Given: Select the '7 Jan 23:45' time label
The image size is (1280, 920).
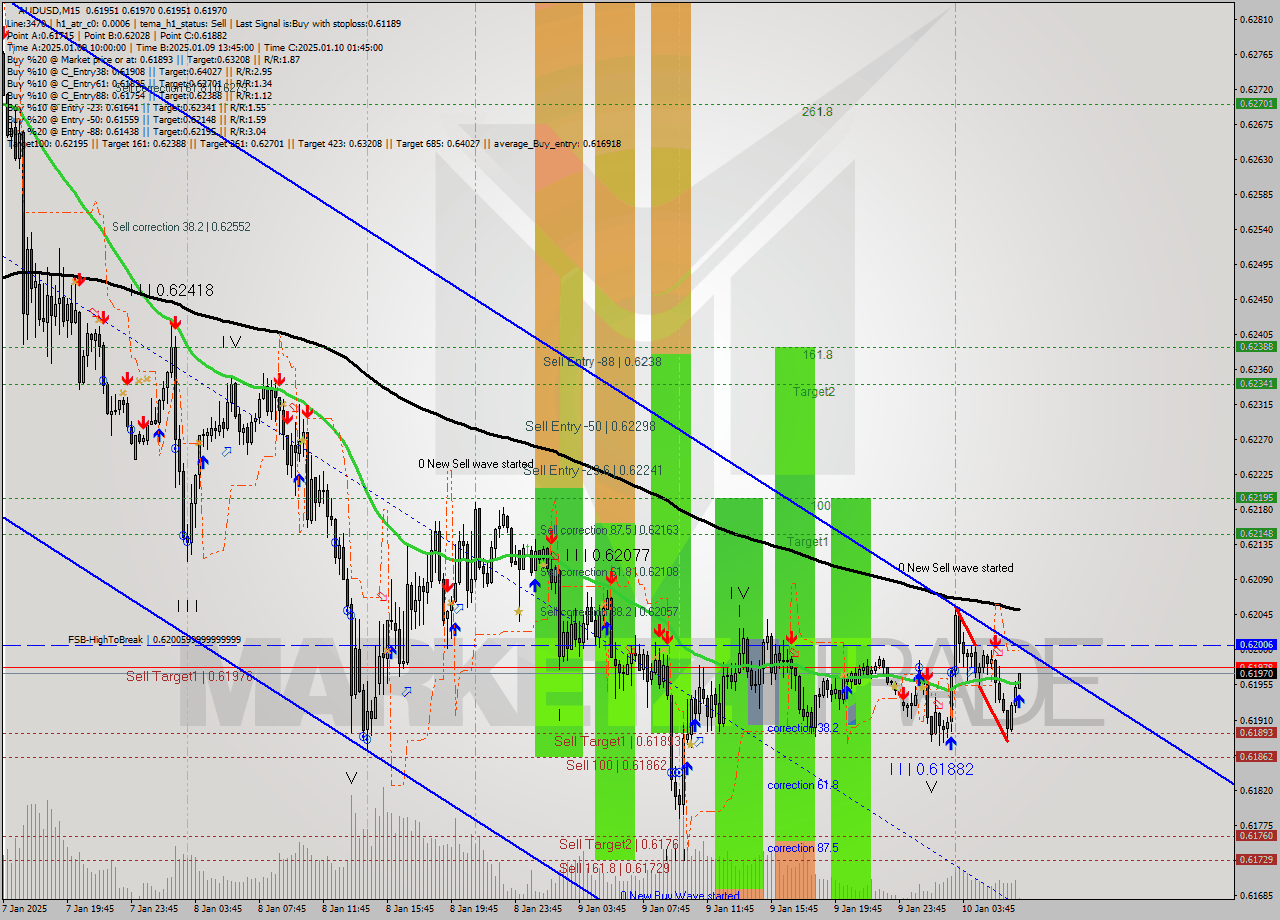Looking at the screenshot, I should pos(155,909).
